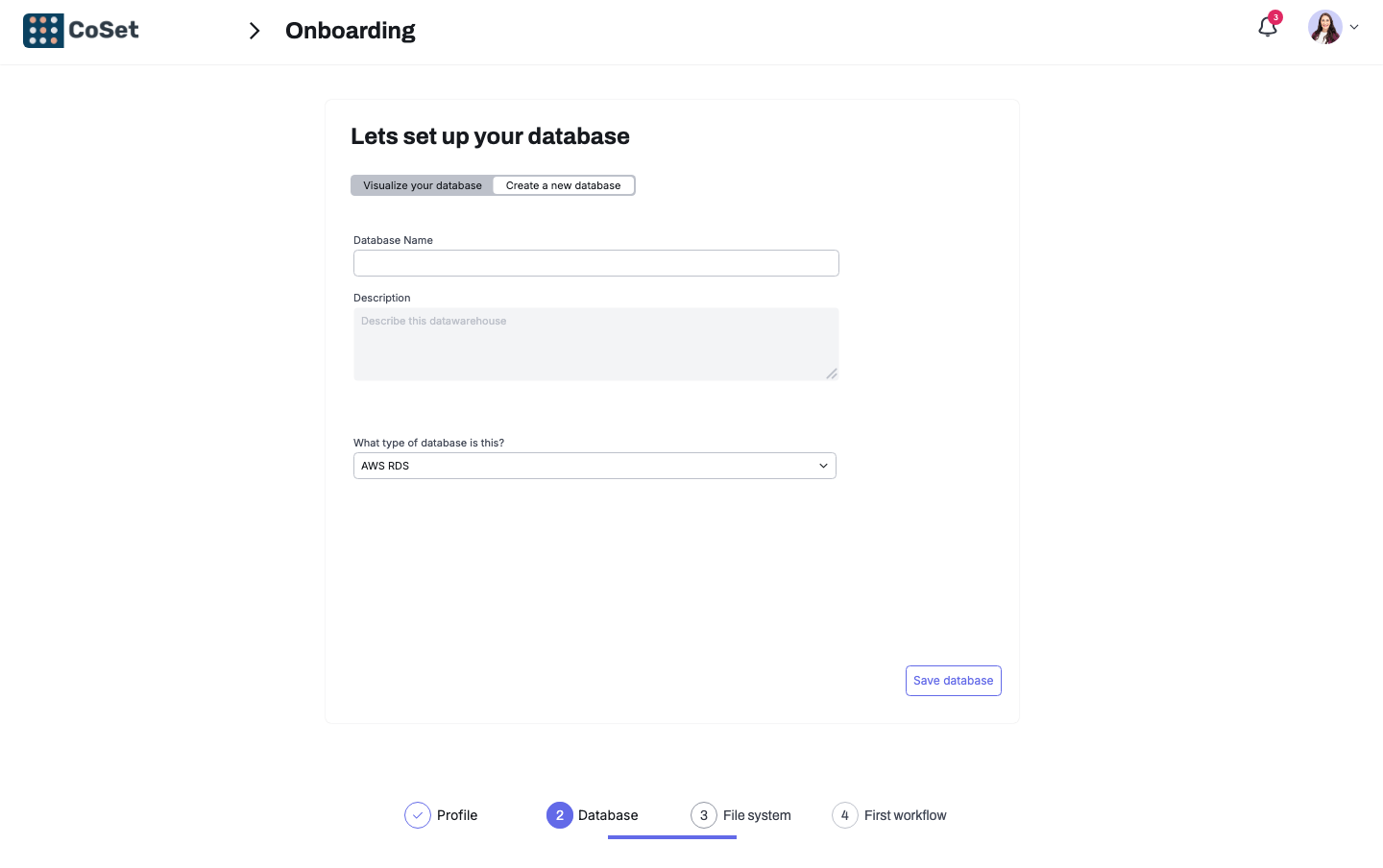Go to the File system step
Viewport: 1383px width, 868px height.
click(x=757, y=815)
